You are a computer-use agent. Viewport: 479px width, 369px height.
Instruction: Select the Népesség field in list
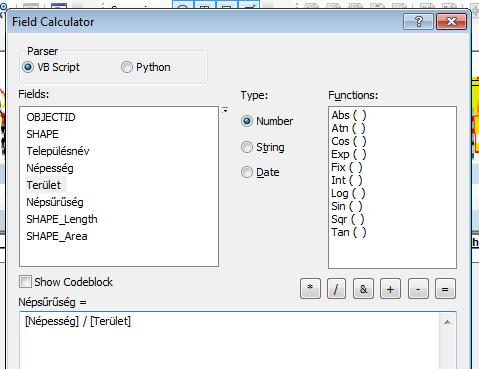pos(50,168)
